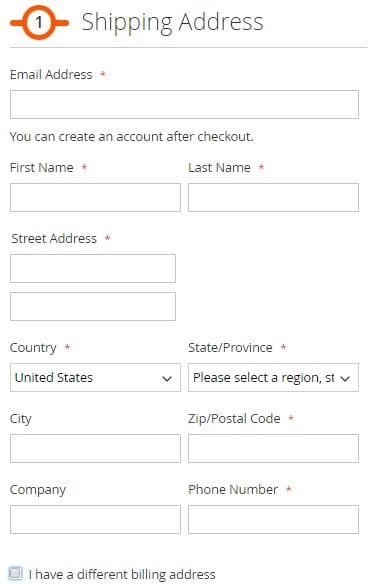Click the City input field
Screen dimensions: 371x585
pyautogui.click(x=95, y=448)
